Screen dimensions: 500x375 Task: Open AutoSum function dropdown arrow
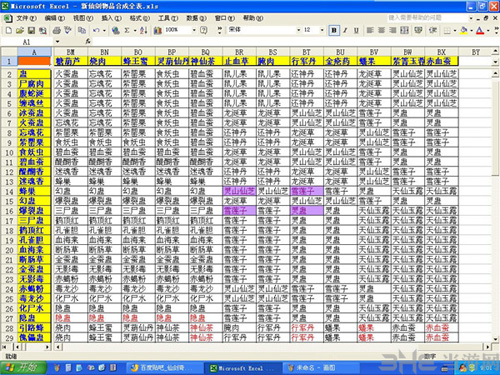tap(135, 30)
